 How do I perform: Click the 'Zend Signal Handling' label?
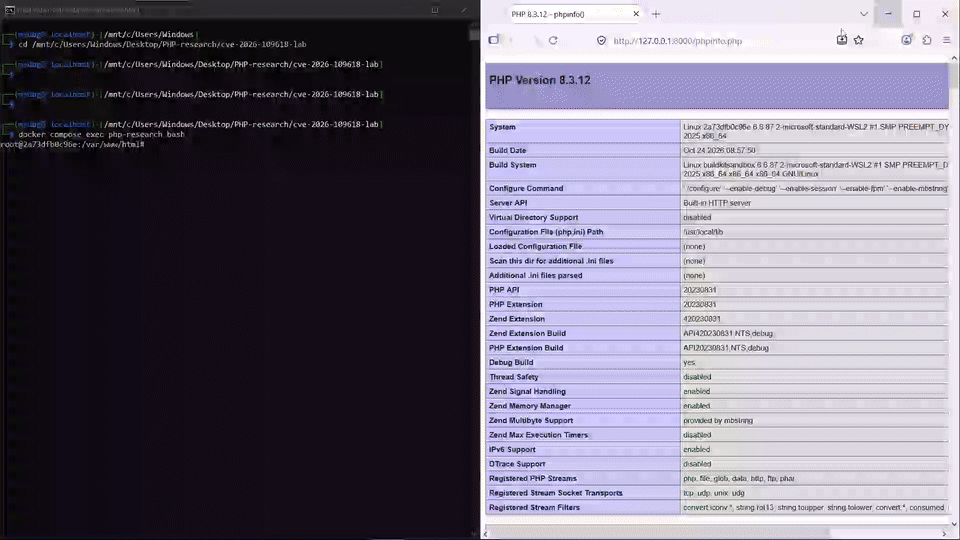[x=527, y=391]
